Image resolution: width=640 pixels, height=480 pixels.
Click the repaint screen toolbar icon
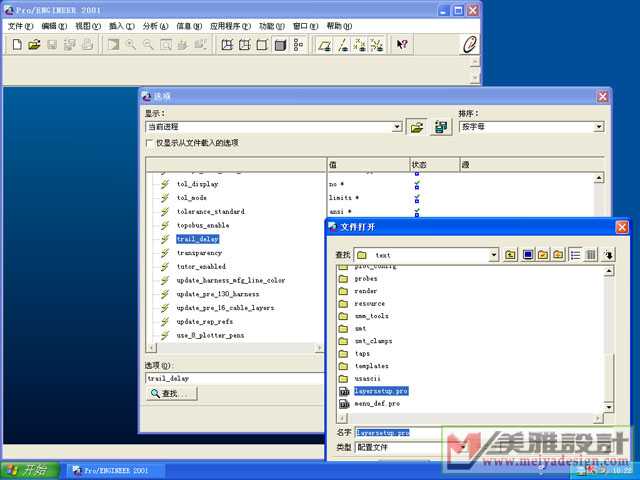[x=113, y=44]
